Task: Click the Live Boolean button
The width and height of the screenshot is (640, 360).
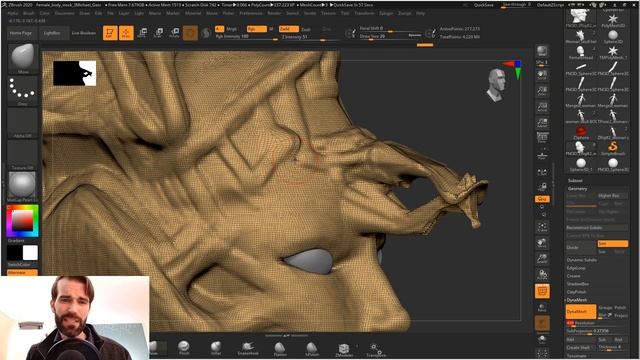Action: (84, 33)
